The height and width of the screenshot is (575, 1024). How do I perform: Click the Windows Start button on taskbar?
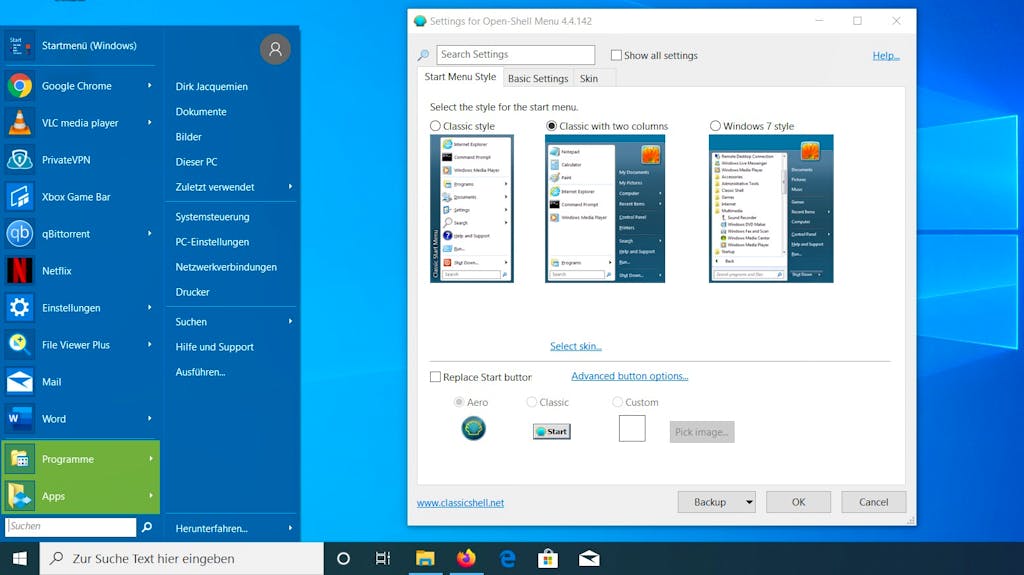[x=20, y=559]
